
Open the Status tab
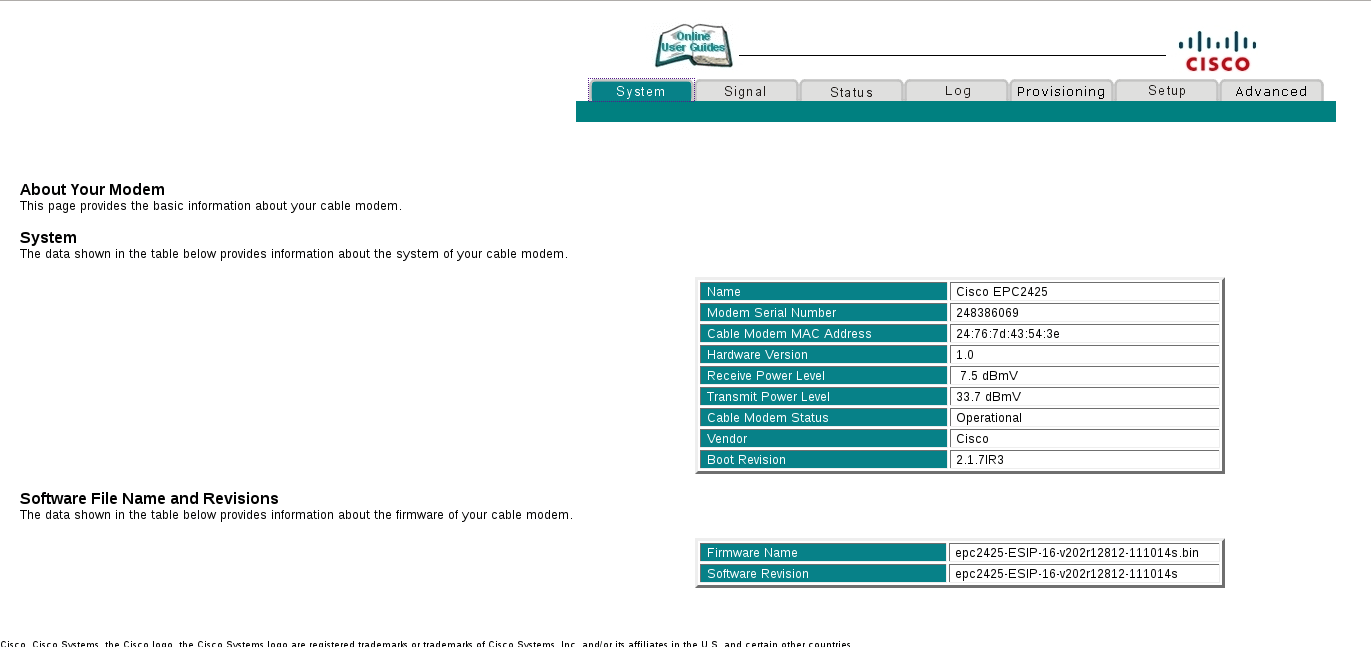click(x=851, y=91)
